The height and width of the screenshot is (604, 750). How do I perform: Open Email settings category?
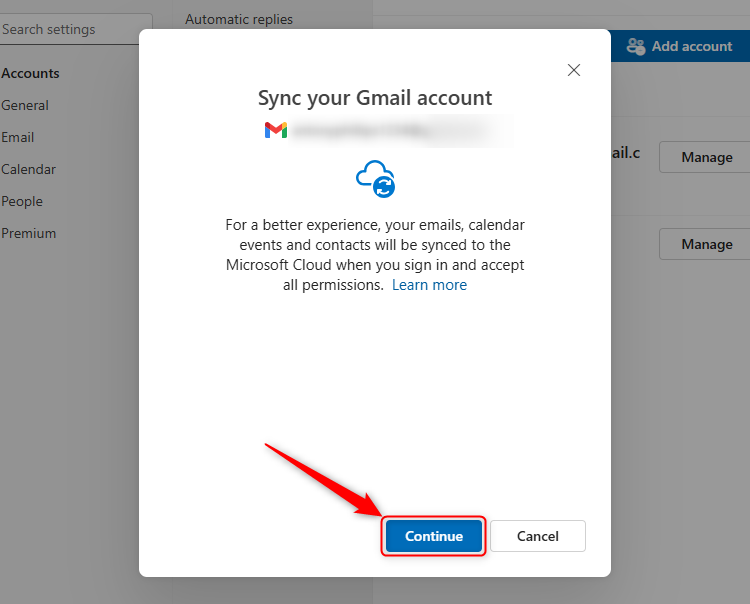[18, 137]
